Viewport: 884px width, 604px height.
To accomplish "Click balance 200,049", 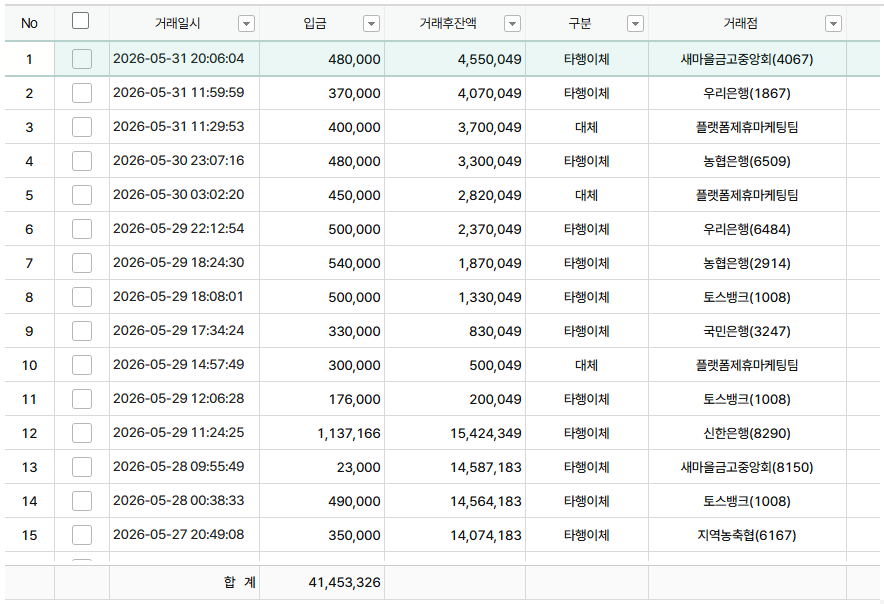I will coord(495,399).
